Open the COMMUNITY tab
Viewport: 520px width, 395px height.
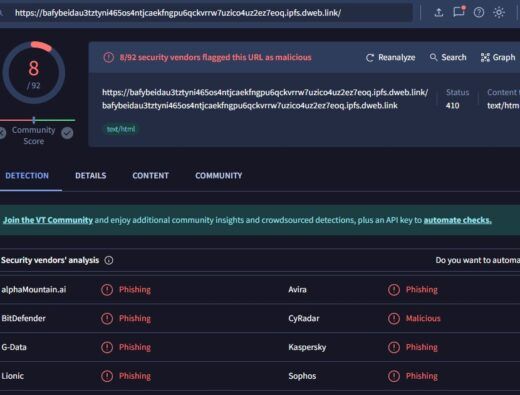click(219, 176)
